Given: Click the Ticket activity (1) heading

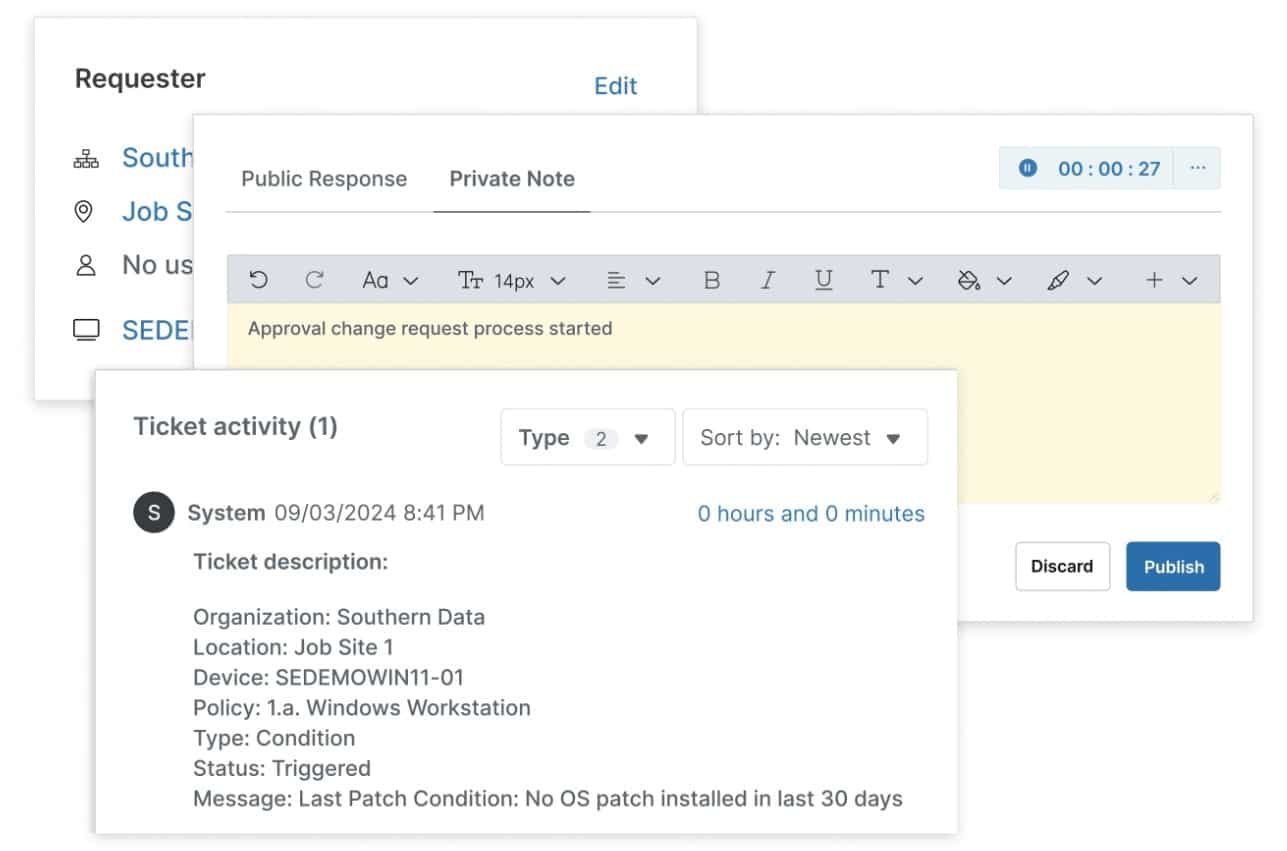Looking at the screenshot, I should tap(236, 427).
